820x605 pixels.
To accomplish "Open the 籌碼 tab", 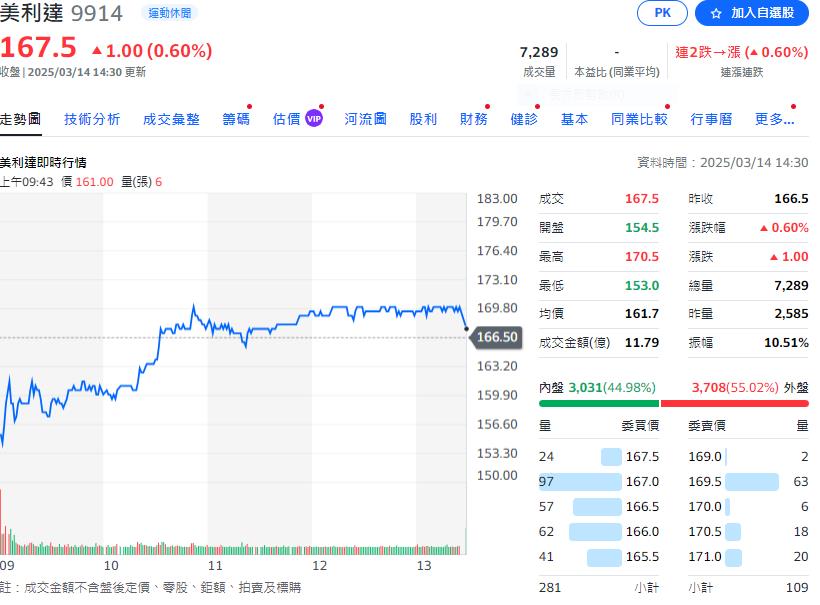I will click(x=236, y=119).
